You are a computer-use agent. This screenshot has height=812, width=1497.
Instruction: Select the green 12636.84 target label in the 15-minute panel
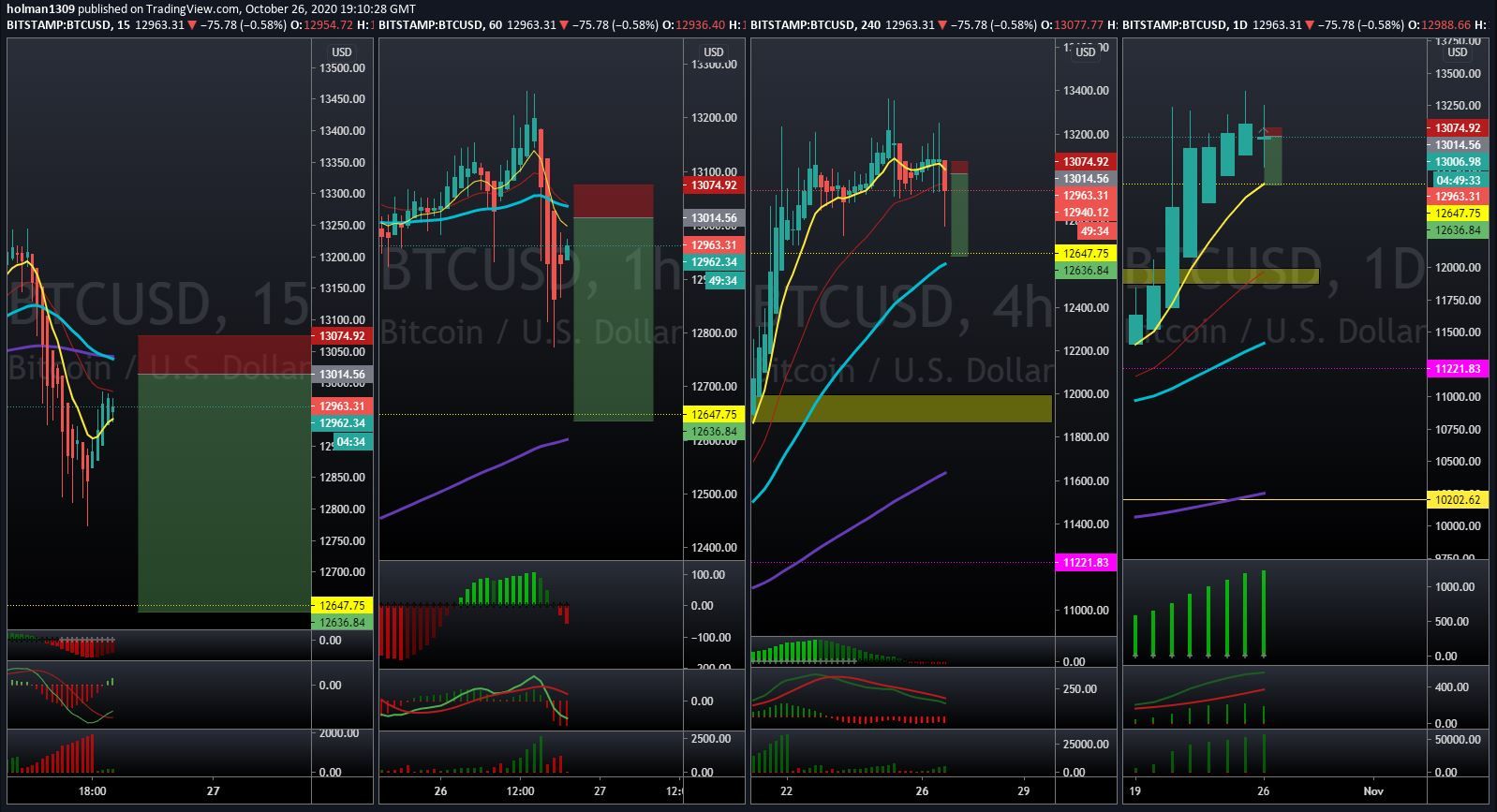341,622
